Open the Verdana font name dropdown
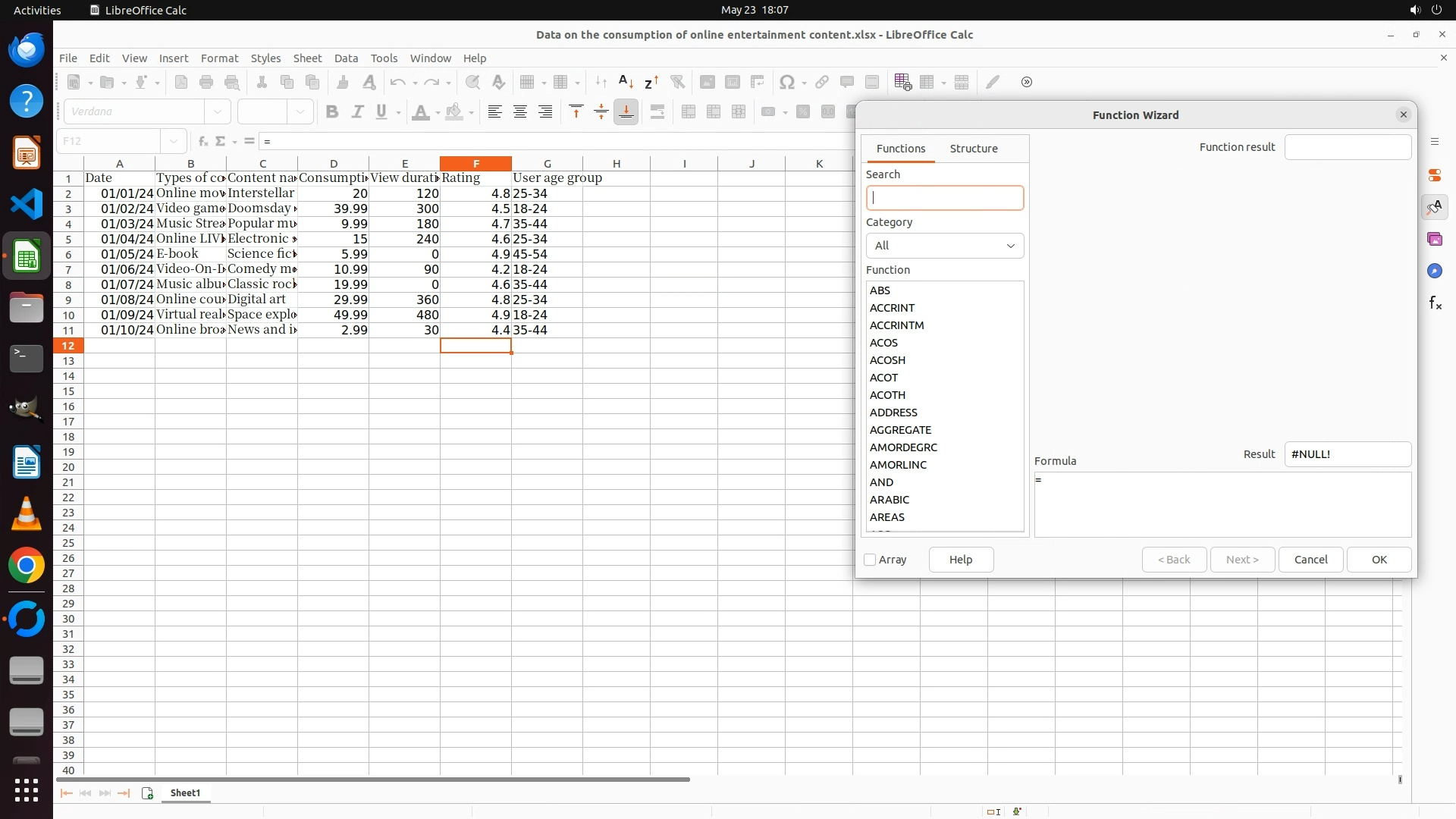 click(x=218, y=112)
